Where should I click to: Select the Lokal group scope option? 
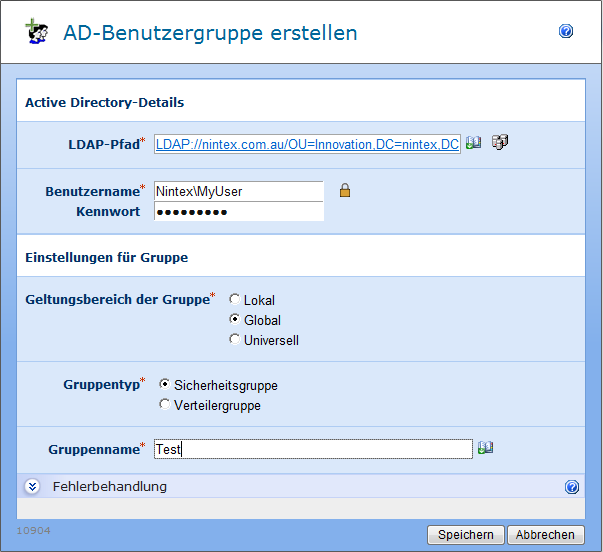[x=235, y=300]
